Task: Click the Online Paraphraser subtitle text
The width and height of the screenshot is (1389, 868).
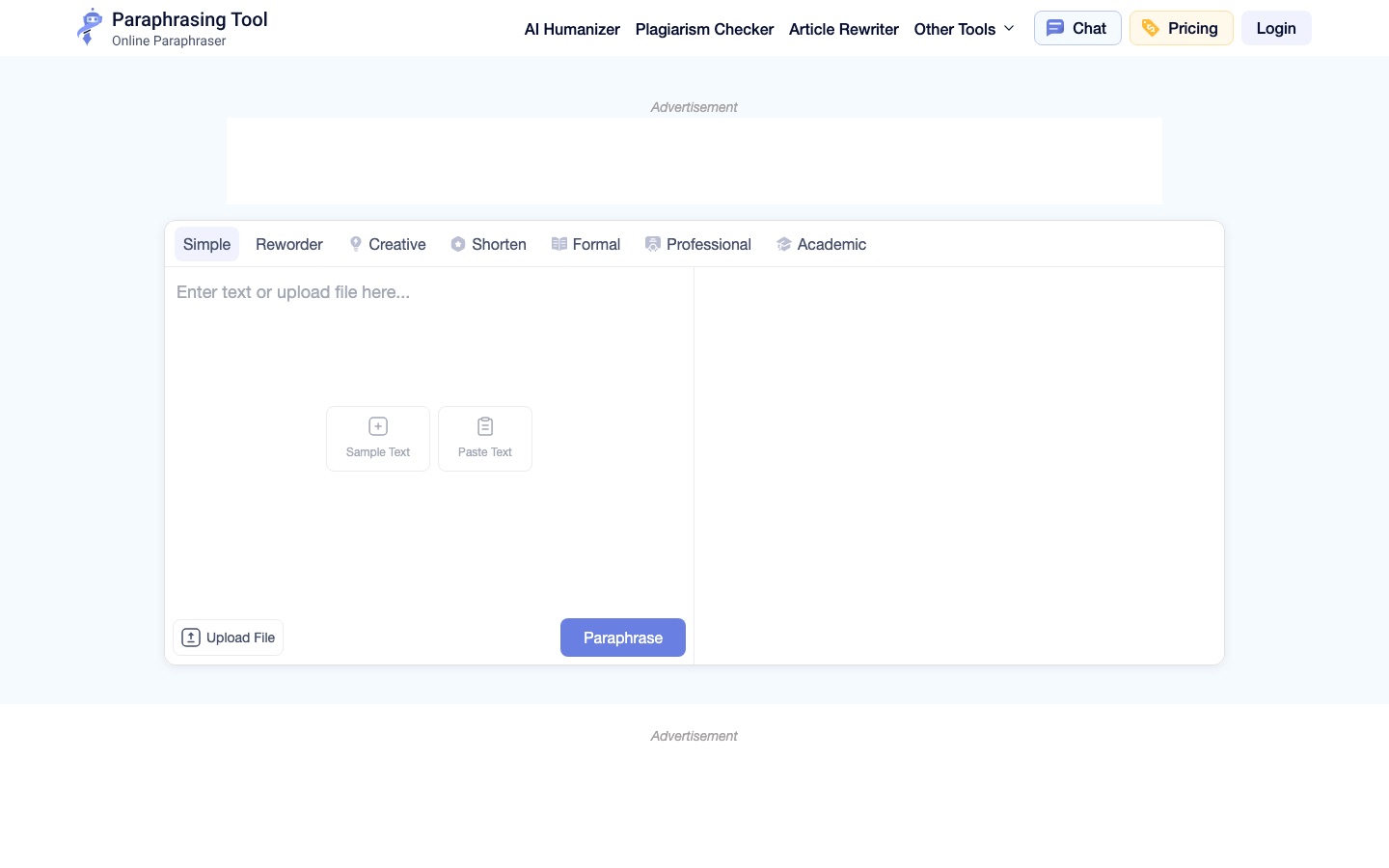Action: pyautogui.click(x=169, y=41)
